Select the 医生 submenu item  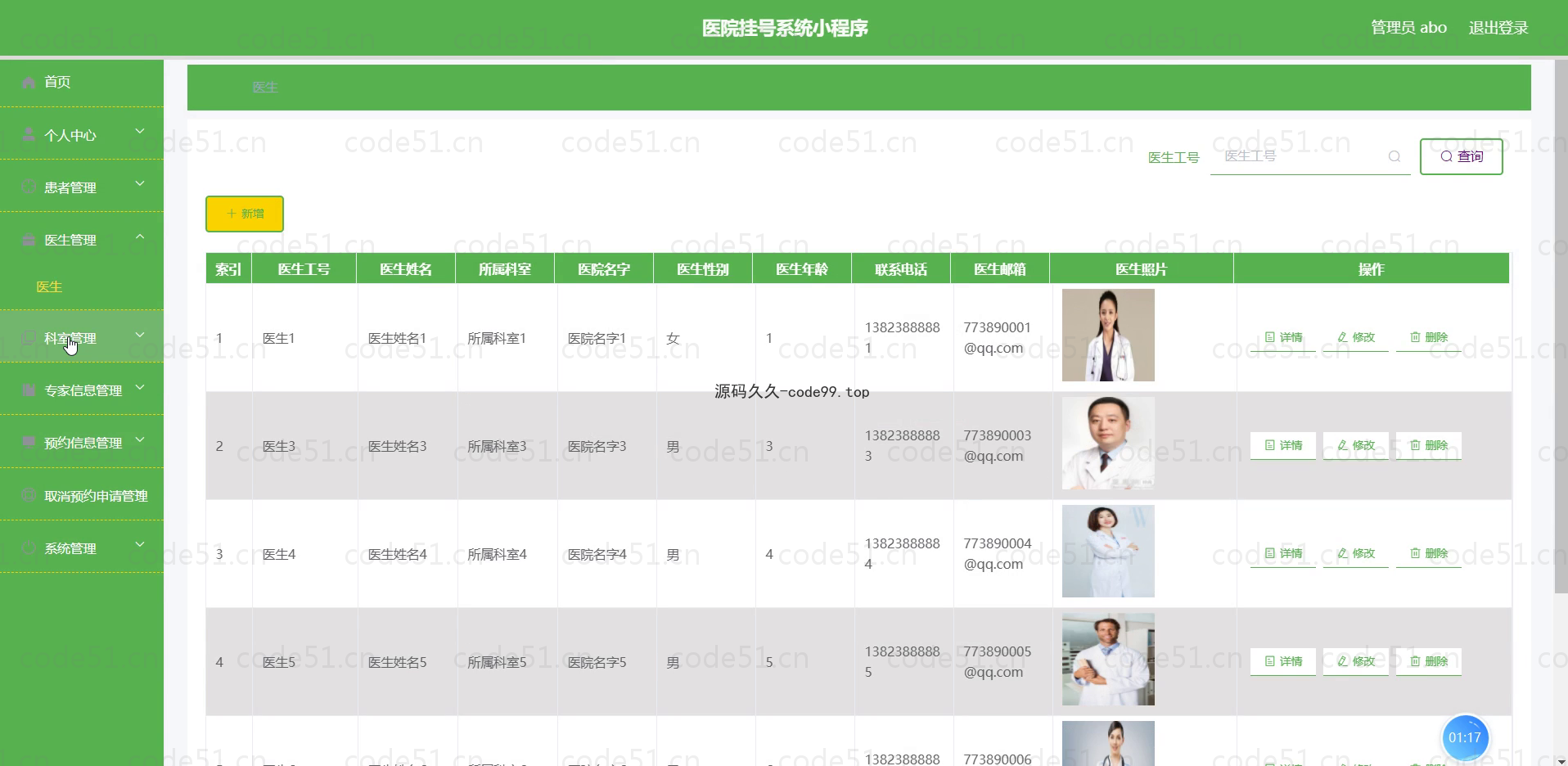(x=49, y=286)
